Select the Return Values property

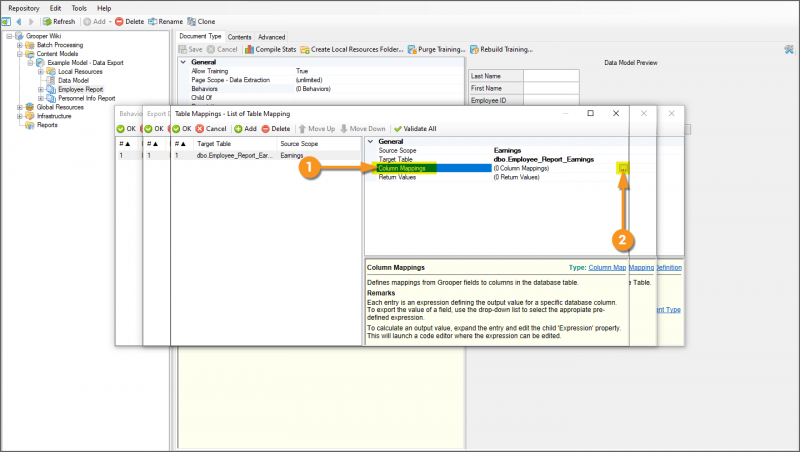(397, 177)
